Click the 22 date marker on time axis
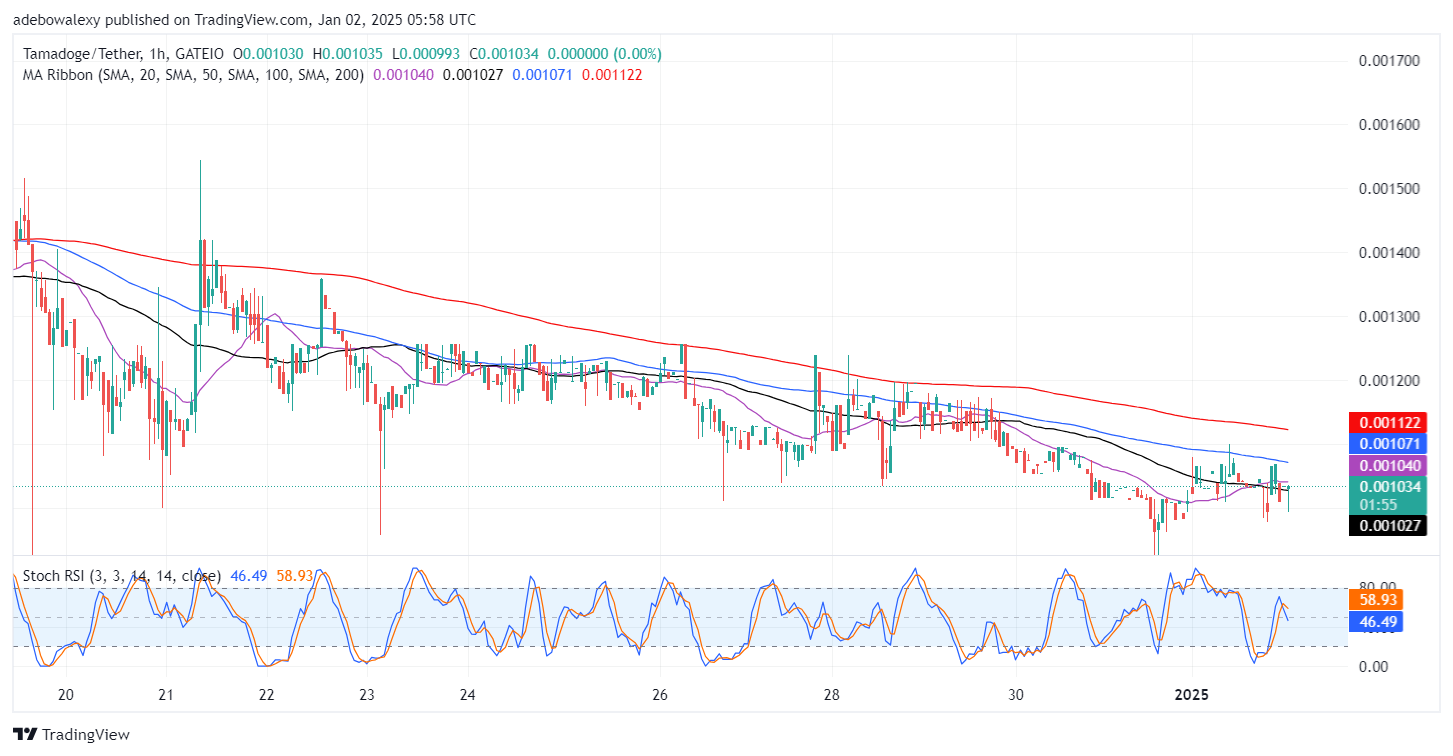This screenshot has height=756, width=1453. click(x=266, y=695)
